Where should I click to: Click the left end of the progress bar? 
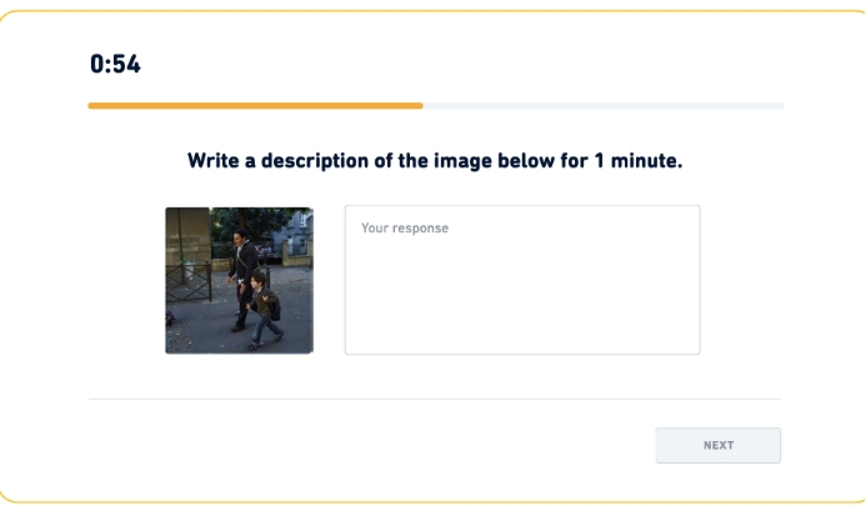(x=93, y=105)
